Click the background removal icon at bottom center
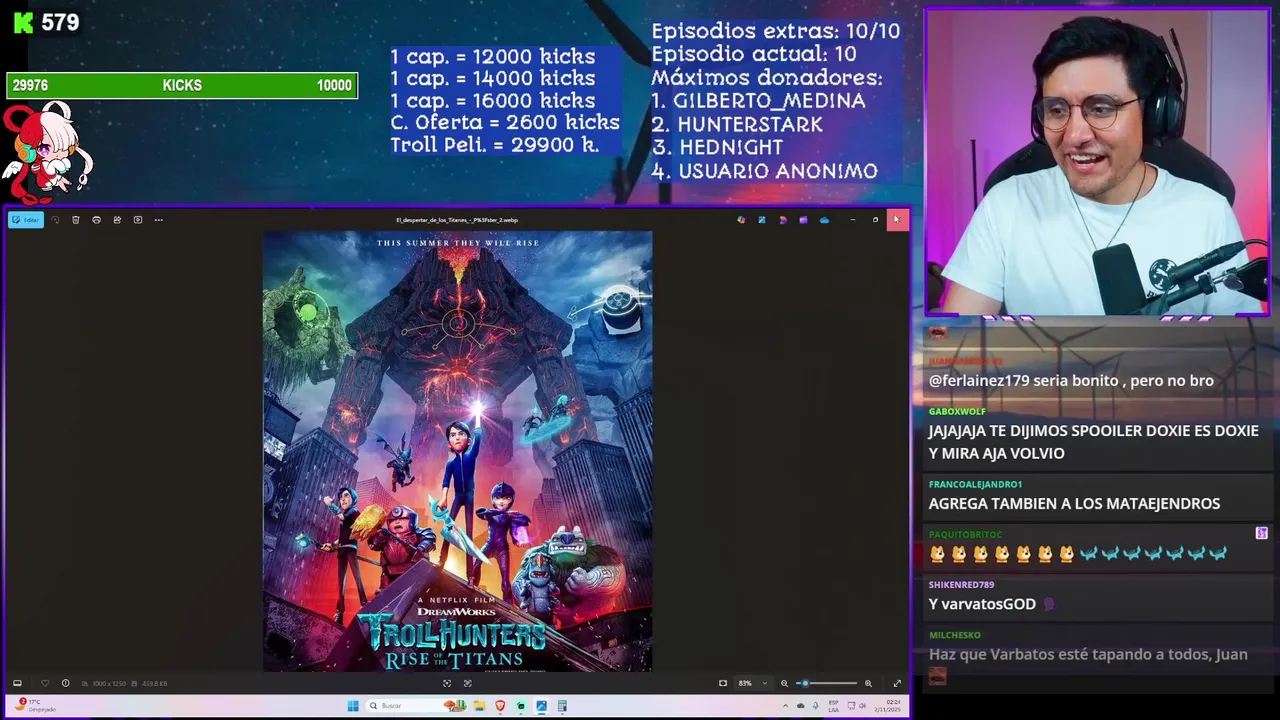 coord(467,683)
